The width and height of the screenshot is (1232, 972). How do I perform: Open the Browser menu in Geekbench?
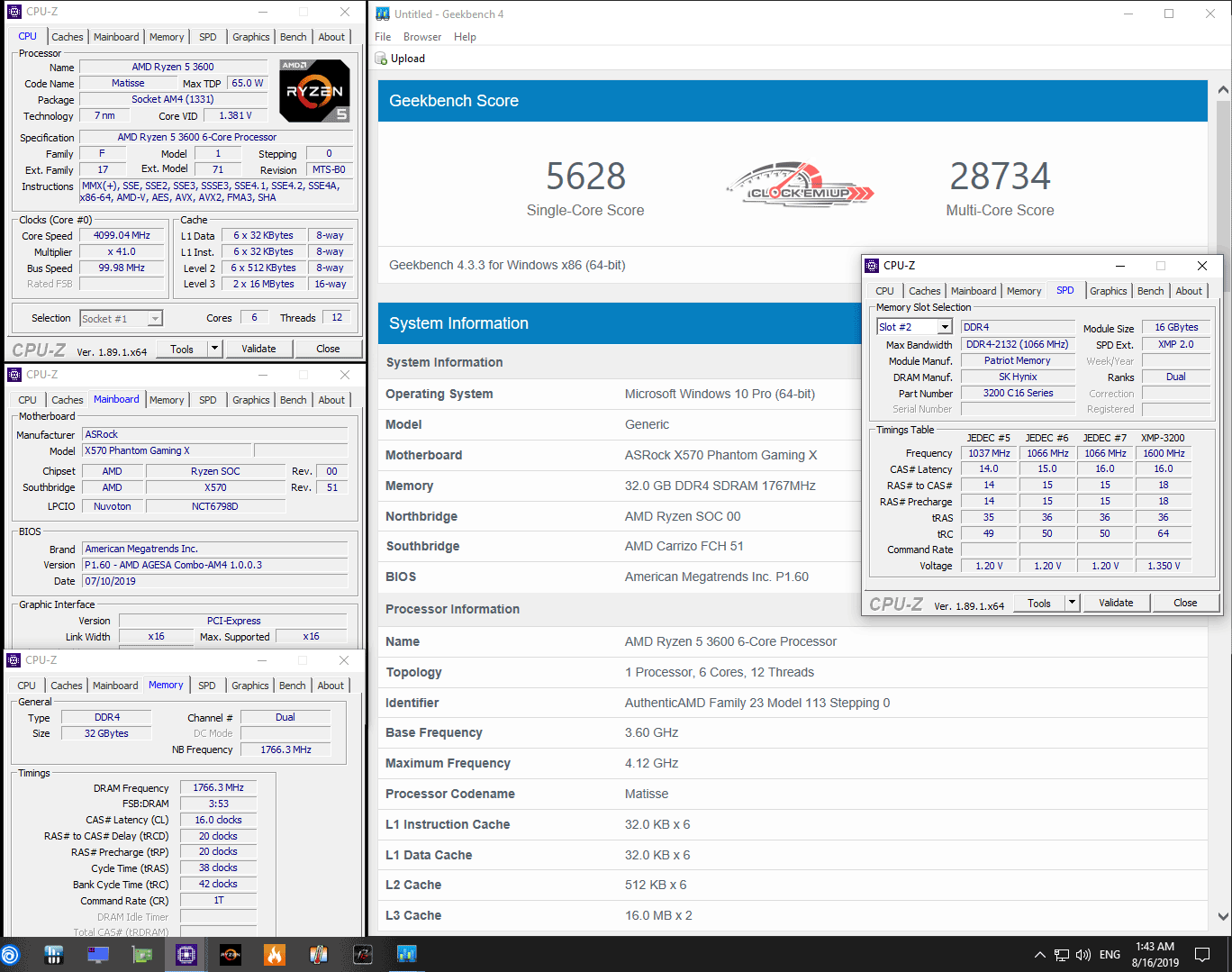(x=422, y=37)
